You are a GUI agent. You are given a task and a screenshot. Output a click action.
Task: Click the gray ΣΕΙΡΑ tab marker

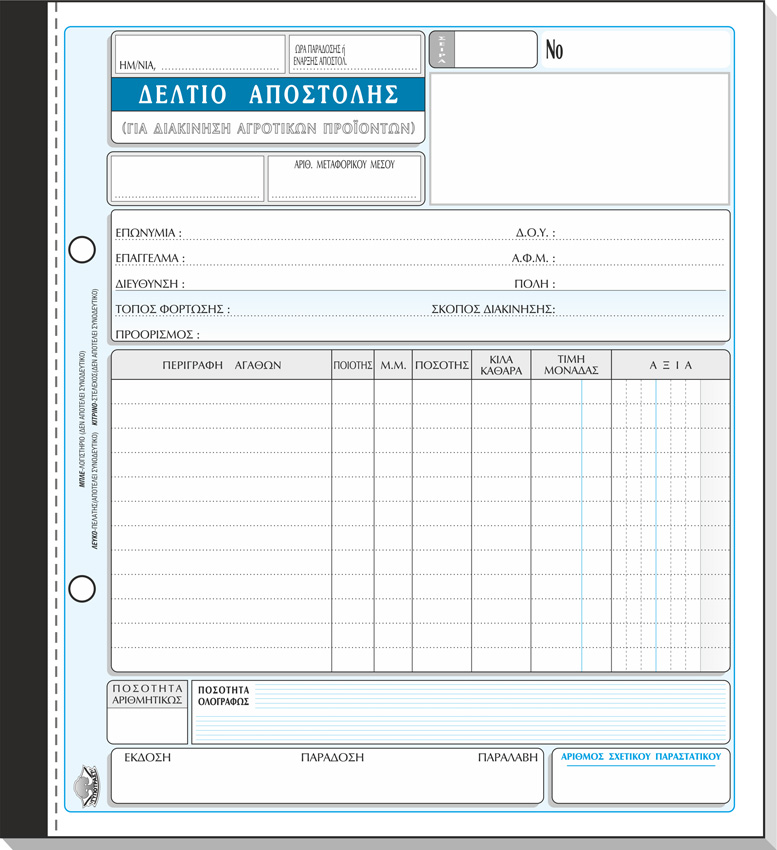[x=442, y=49]
